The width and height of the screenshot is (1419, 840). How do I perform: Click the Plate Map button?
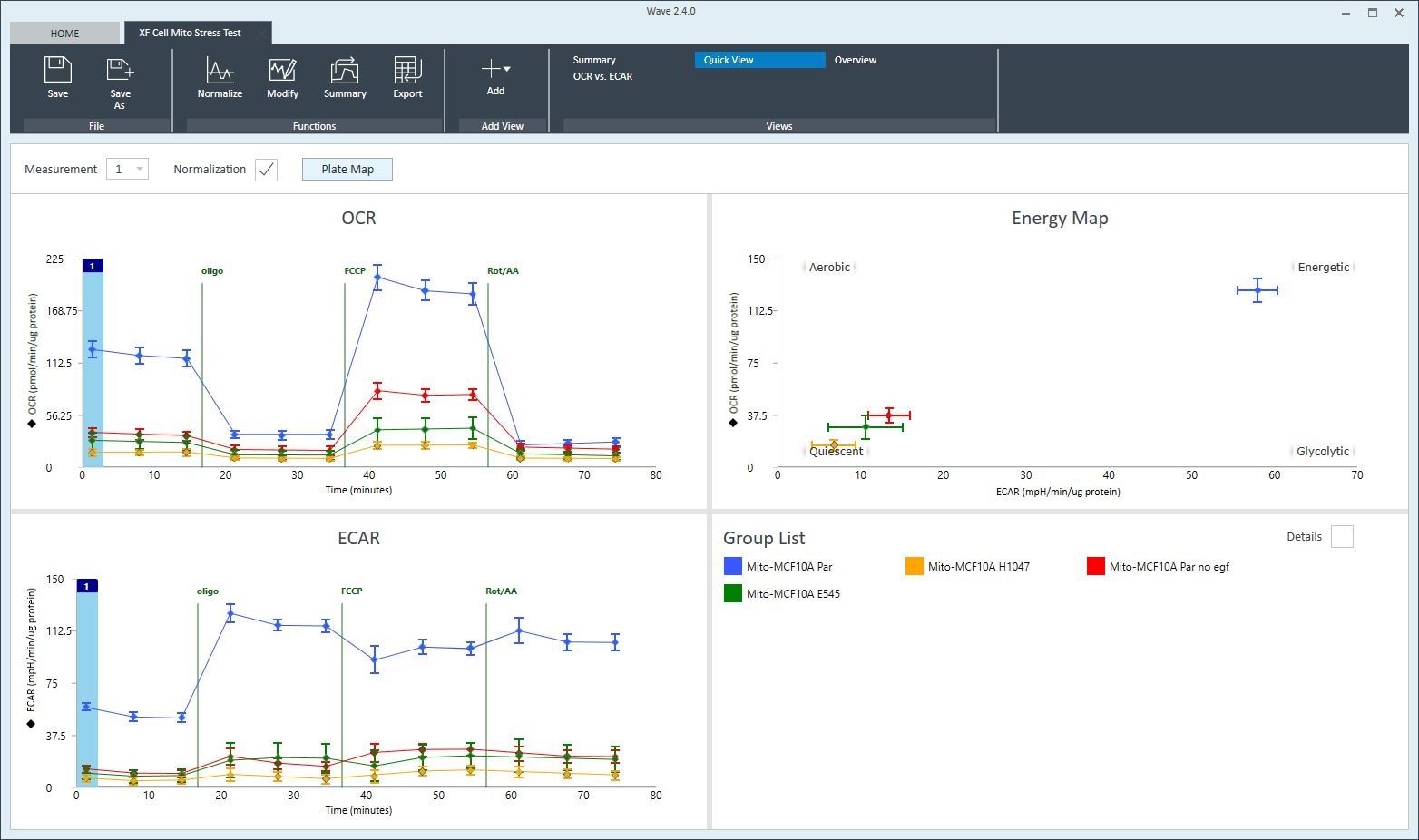click(x=347, y=170)
